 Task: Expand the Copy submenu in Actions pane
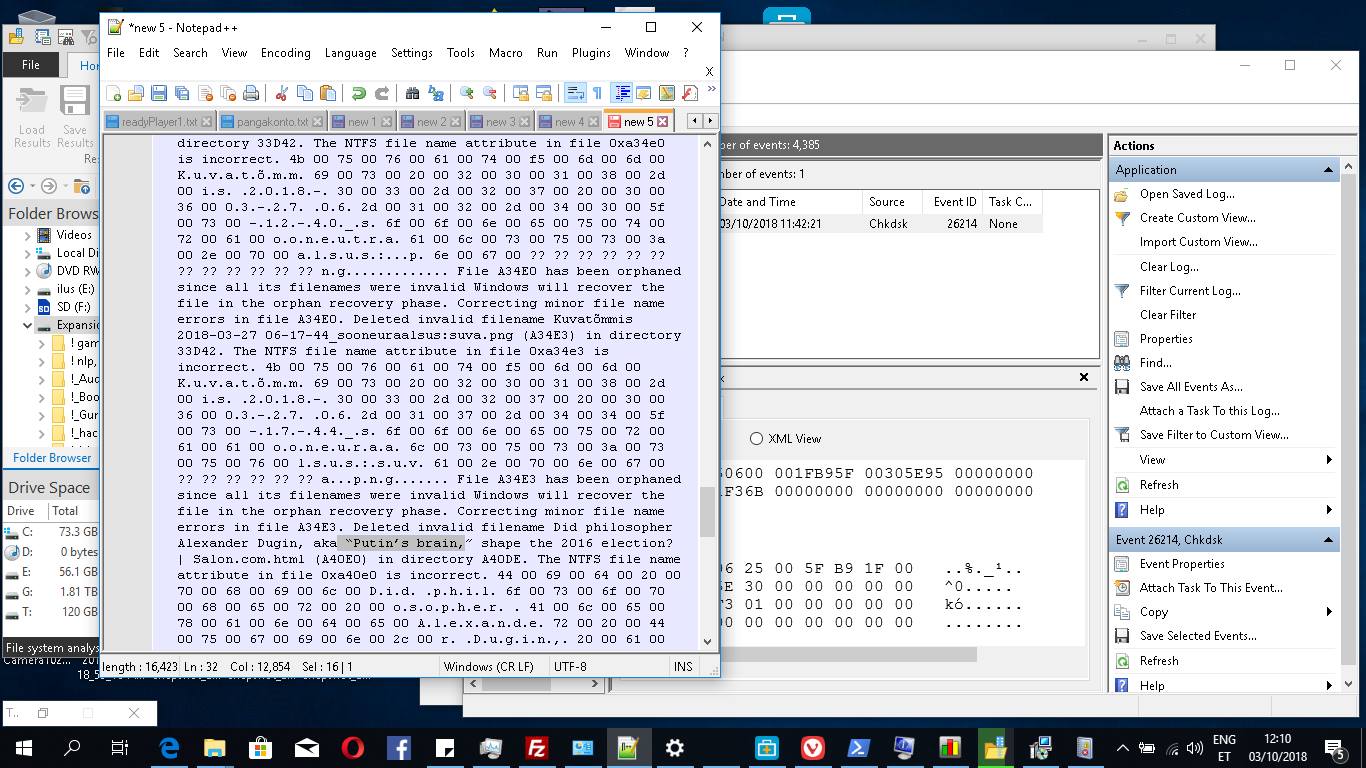pos(1329,612)
